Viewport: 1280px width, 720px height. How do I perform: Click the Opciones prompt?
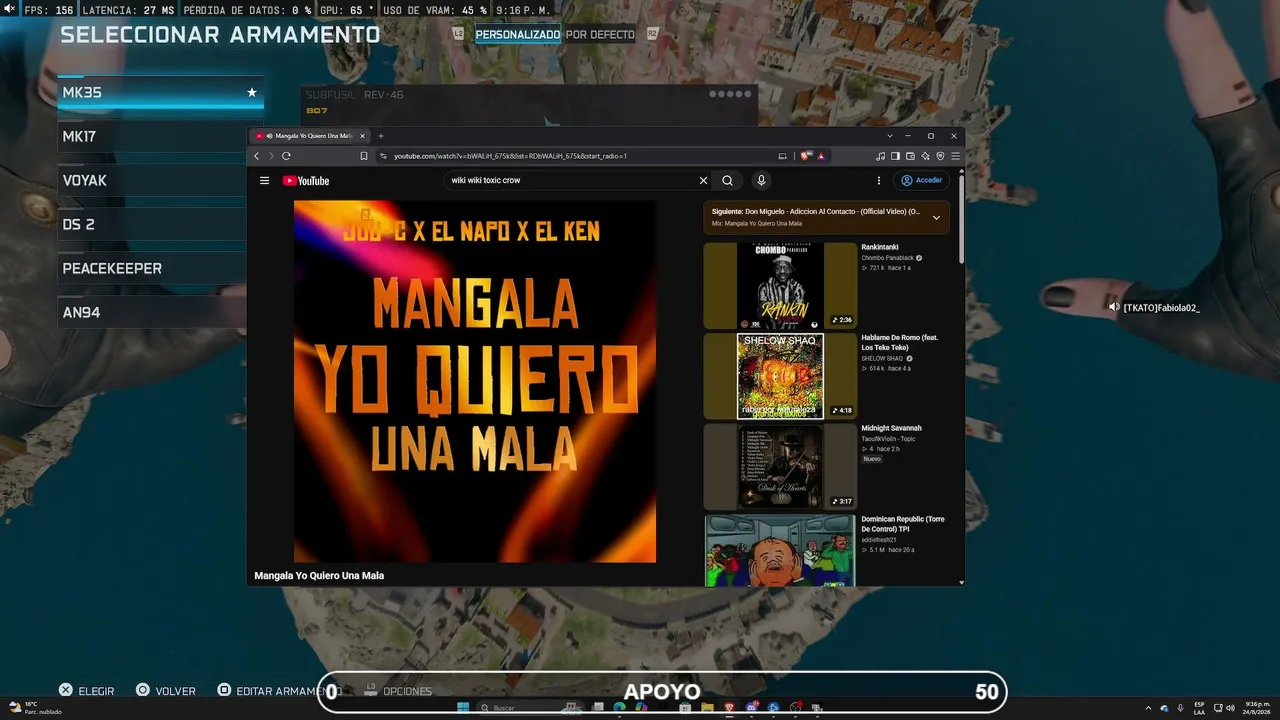[x=398, y=691]
